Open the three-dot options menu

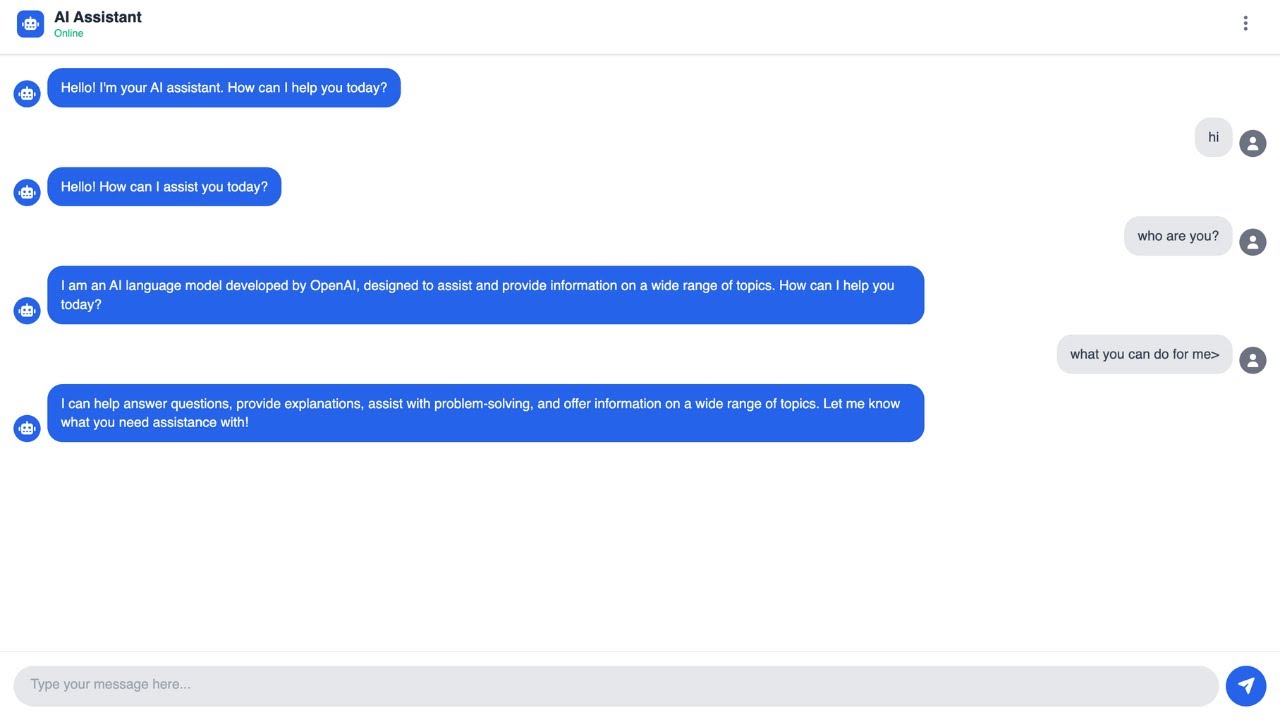[1245, 24]
